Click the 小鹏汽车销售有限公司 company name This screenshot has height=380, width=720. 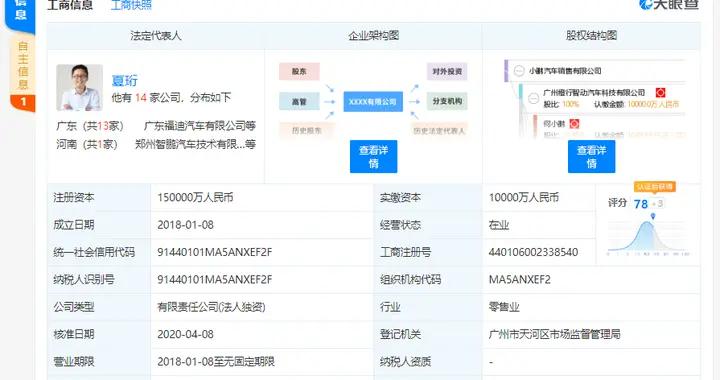coord(565,71)
